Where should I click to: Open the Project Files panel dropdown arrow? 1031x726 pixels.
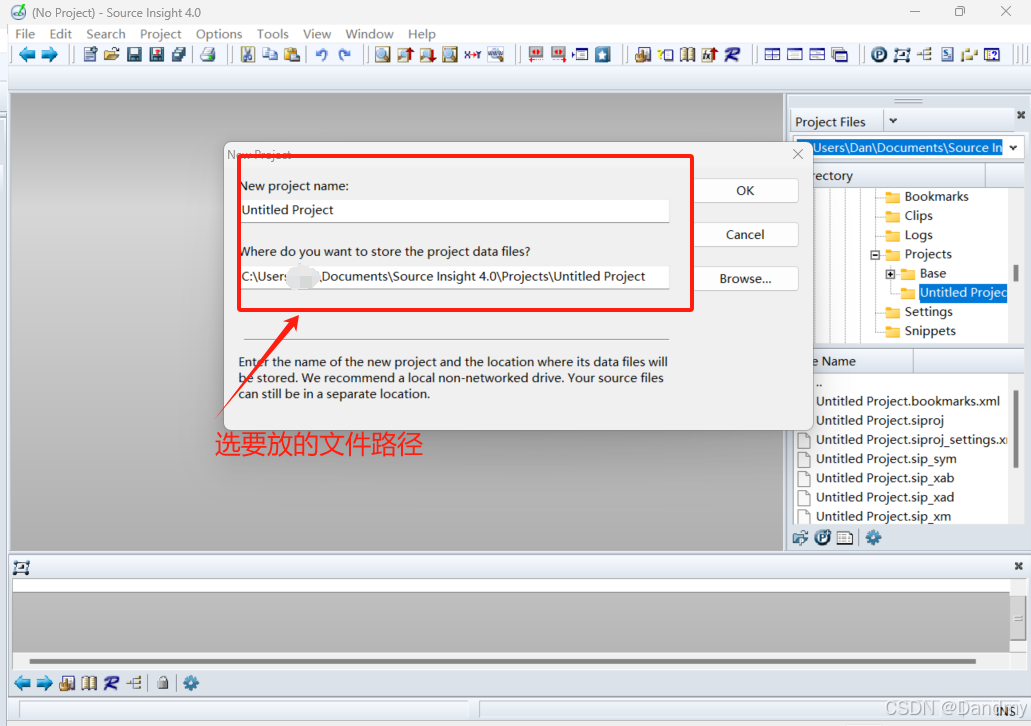click(x=893, y=121)
